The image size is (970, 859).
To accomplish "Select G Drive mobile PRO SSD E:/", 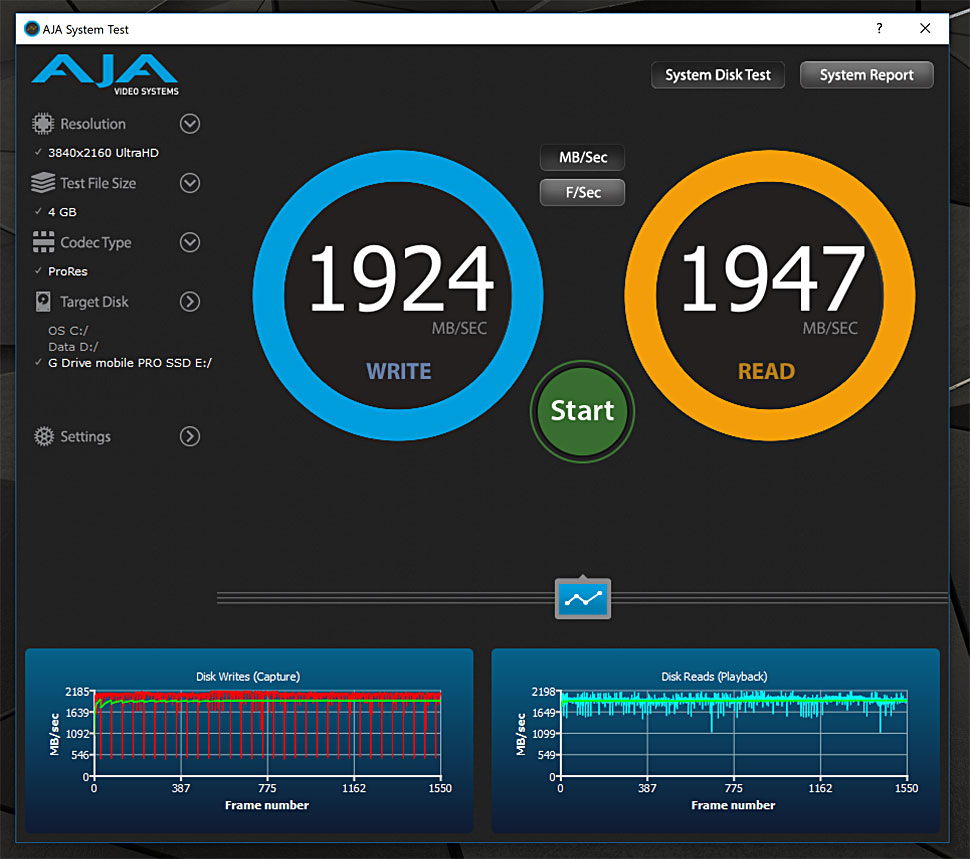I will (x=130, y=363).
